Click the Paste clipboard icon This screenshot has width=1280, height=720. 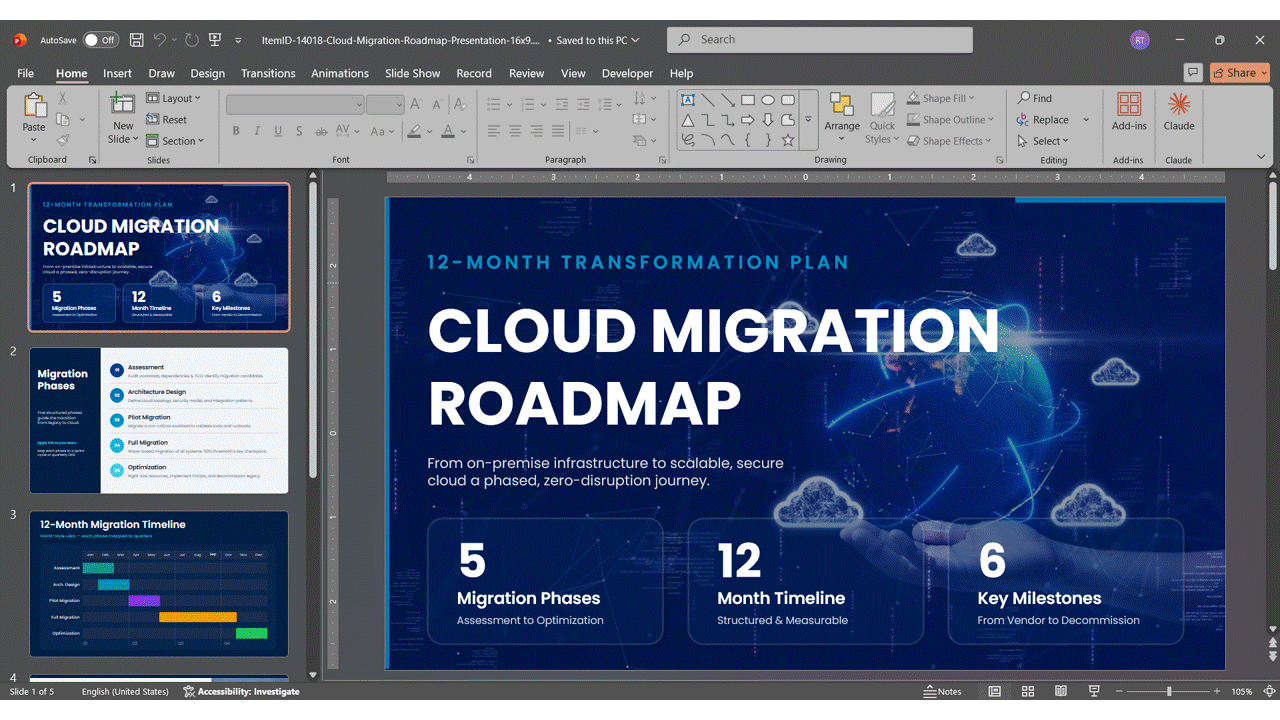[x=34, y=105]
